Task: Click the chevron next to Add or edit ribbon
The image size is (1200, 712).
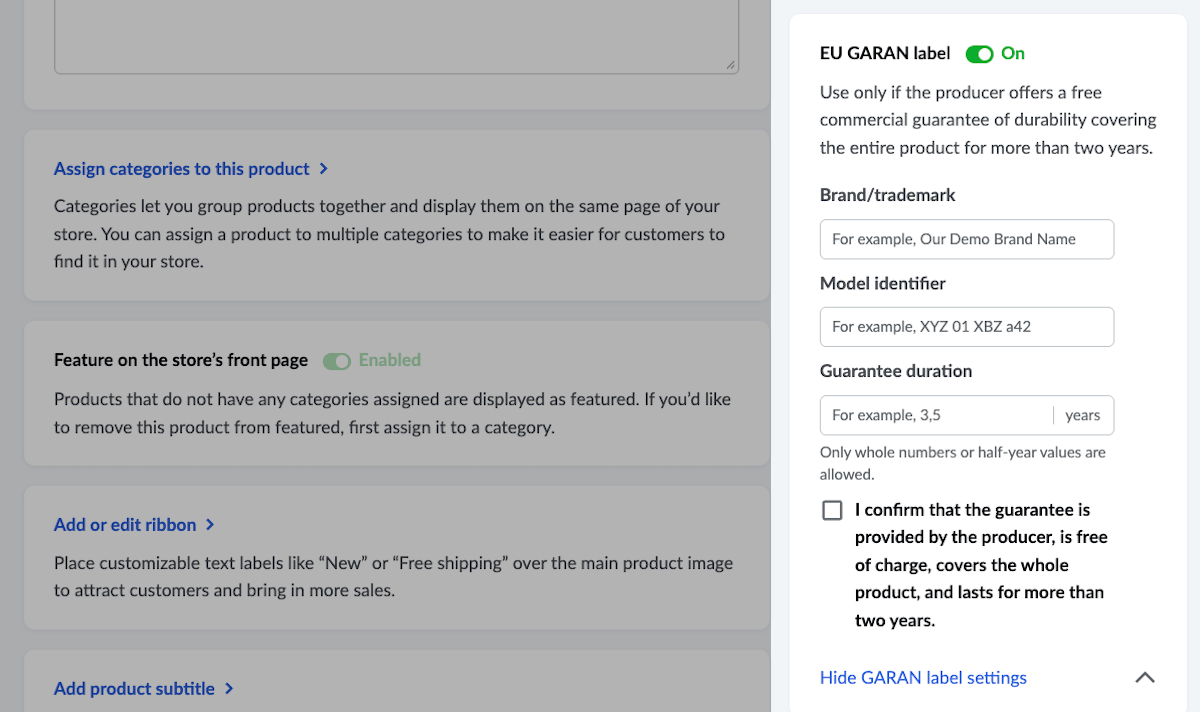Action: pos(209,525)
